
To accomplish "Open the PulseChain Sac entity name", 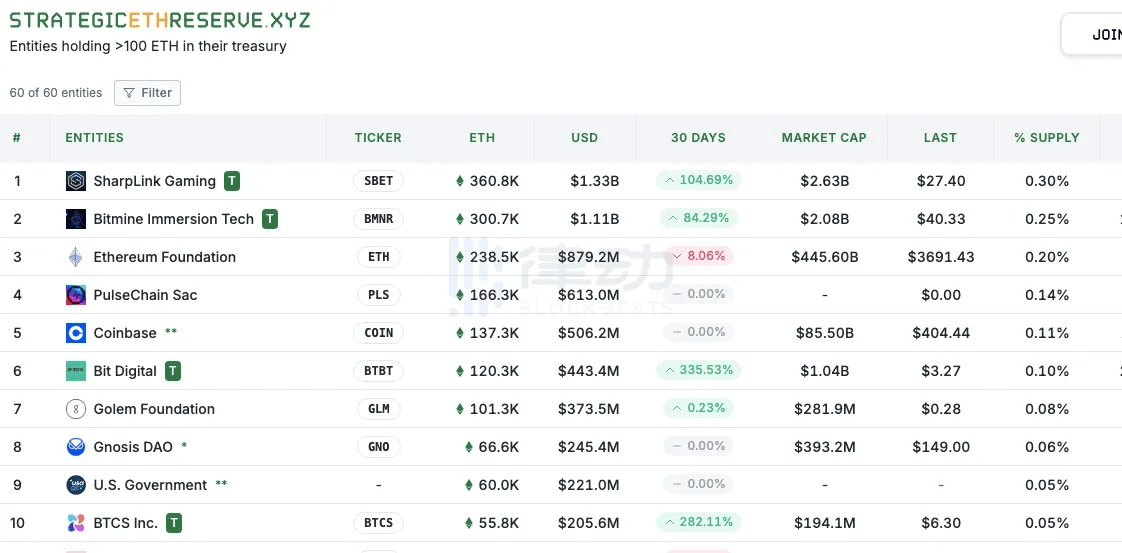I will (x=145, y=295).
